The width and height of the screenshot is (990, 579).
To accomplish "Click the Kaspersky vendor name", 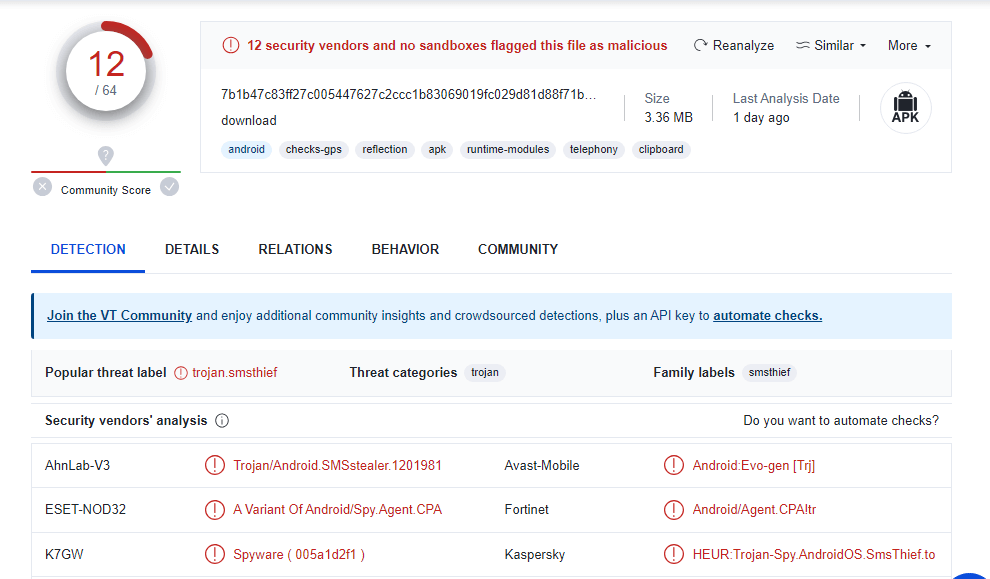I will point(535,554).
